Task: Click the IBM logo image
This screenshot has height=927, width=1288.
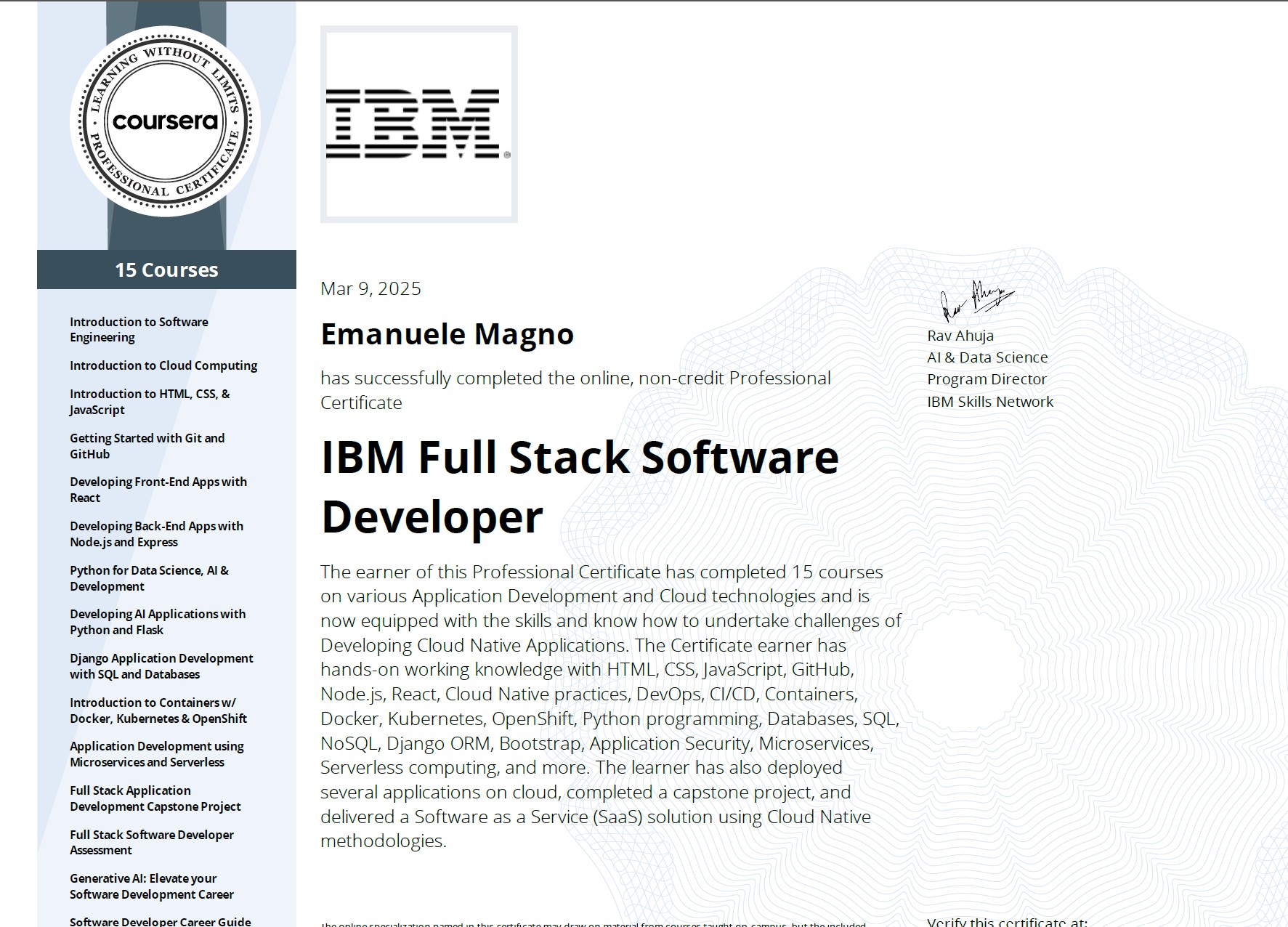Action: point(419,124)
